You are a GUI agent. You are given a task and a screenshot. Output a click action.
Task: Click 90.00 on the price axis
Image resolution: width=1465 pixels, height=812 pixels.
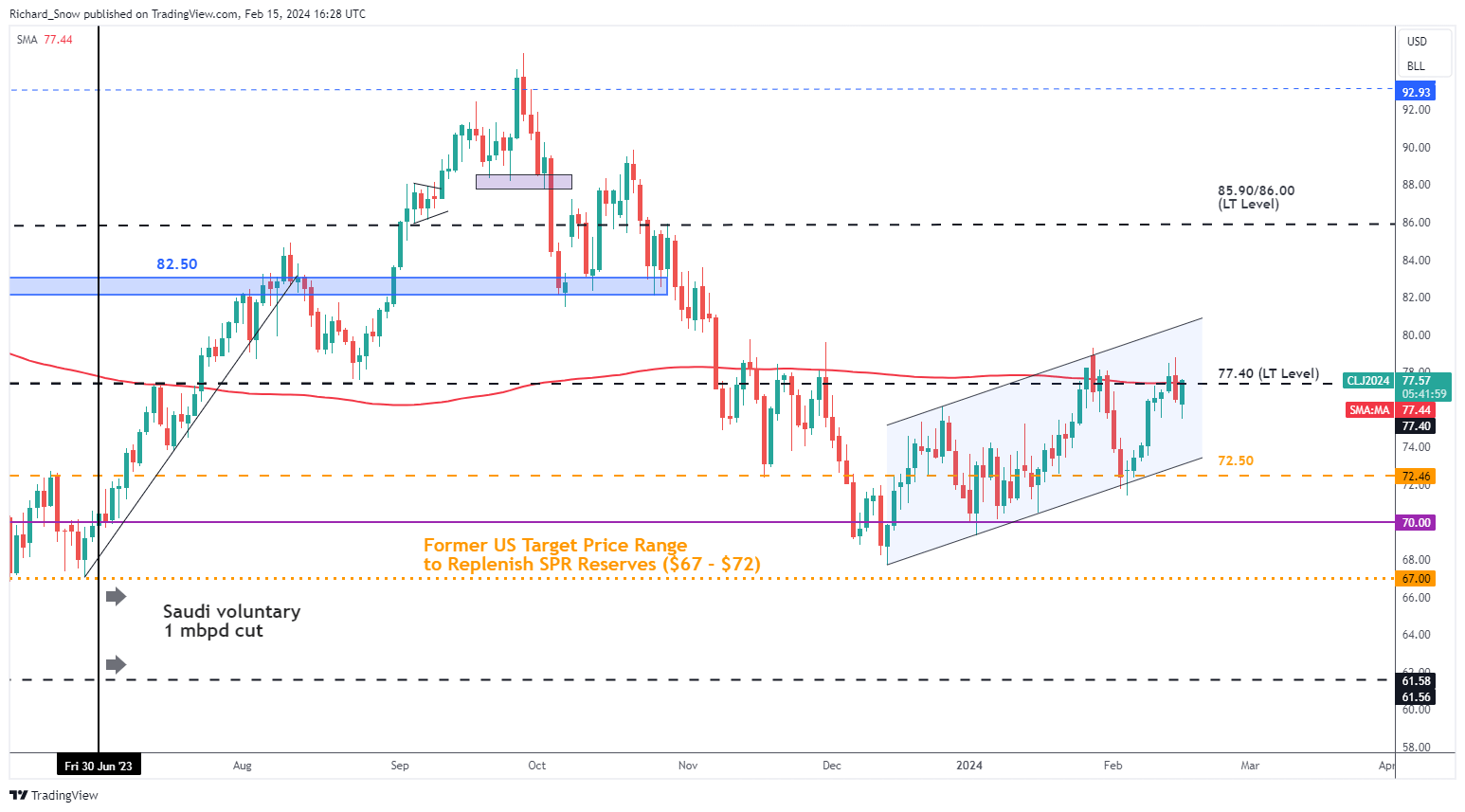(x=1417, y=148)
